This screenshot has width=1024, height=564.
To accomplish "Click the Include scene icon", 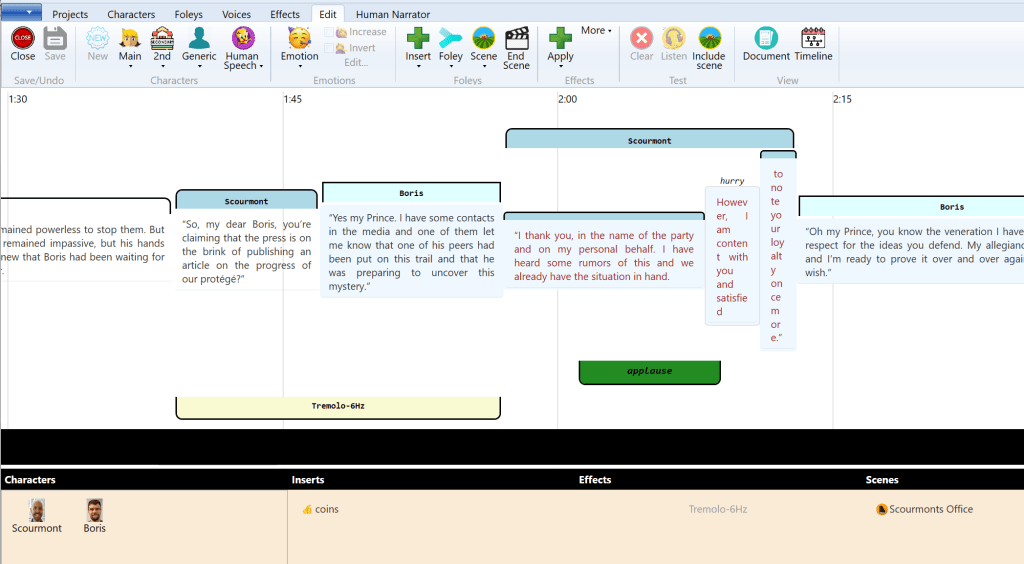I will (708, 39).
